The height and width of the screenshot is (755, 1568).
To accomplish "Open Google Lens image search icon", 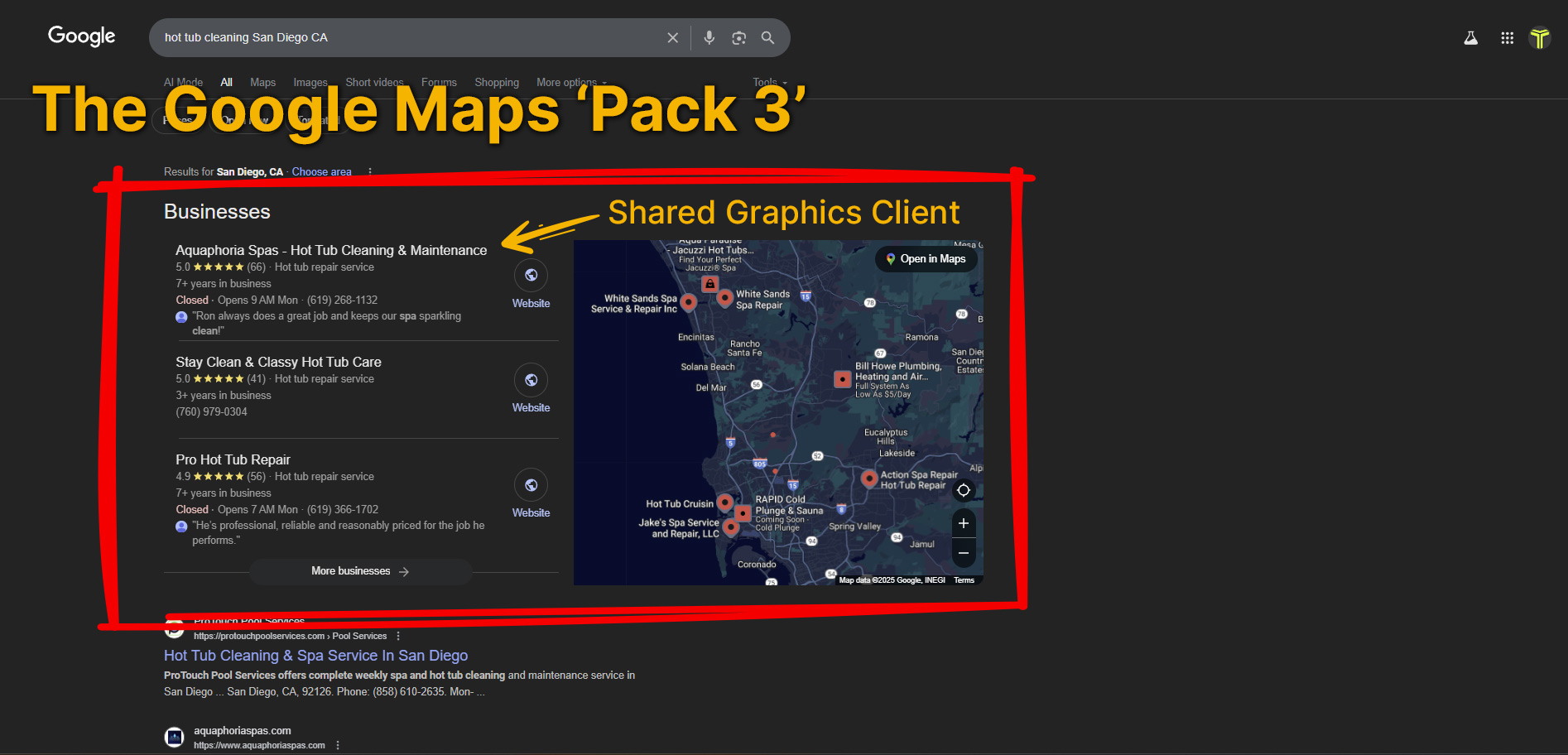I will (x=739, y=38).
